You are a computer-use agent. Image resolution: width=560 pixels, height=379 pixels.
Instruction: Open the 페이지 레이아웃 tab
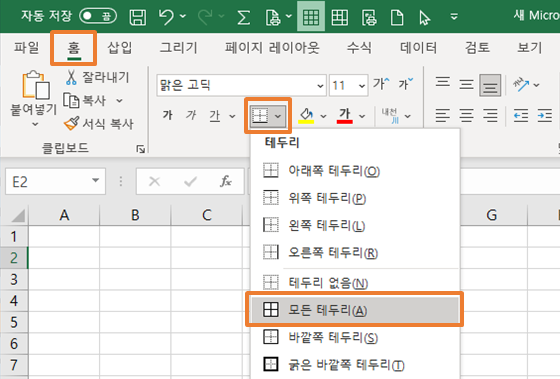point(272,48)
